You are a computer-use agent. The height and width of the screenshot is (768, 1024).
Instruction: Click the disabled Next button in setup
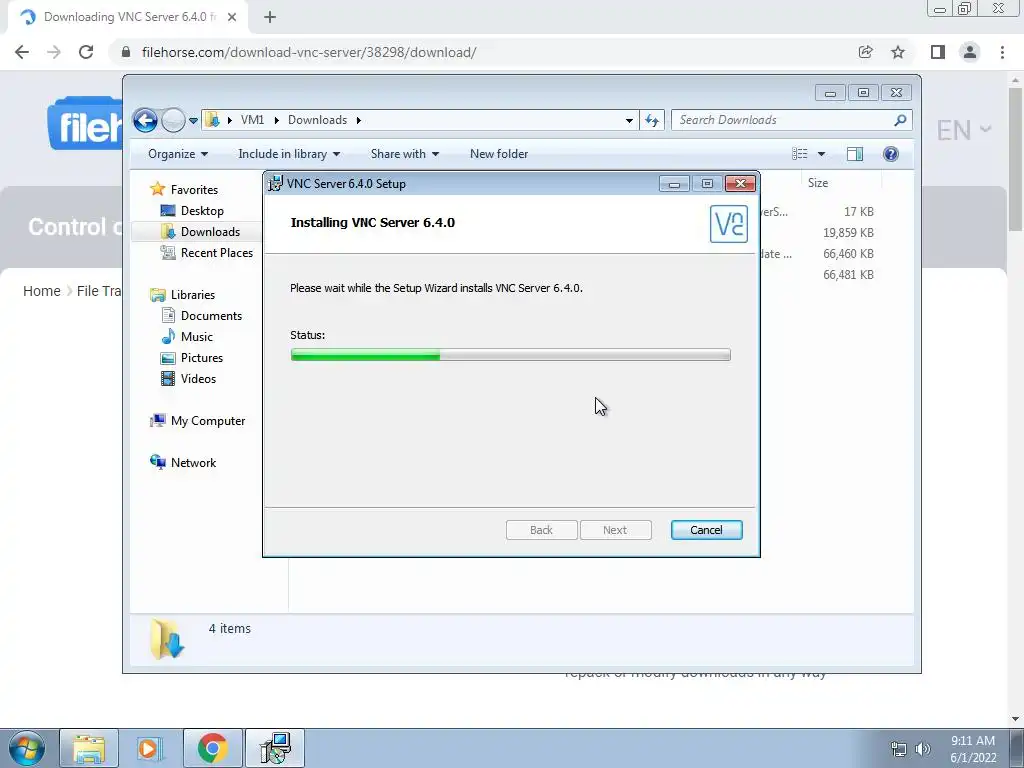click(x=615, y=530)
